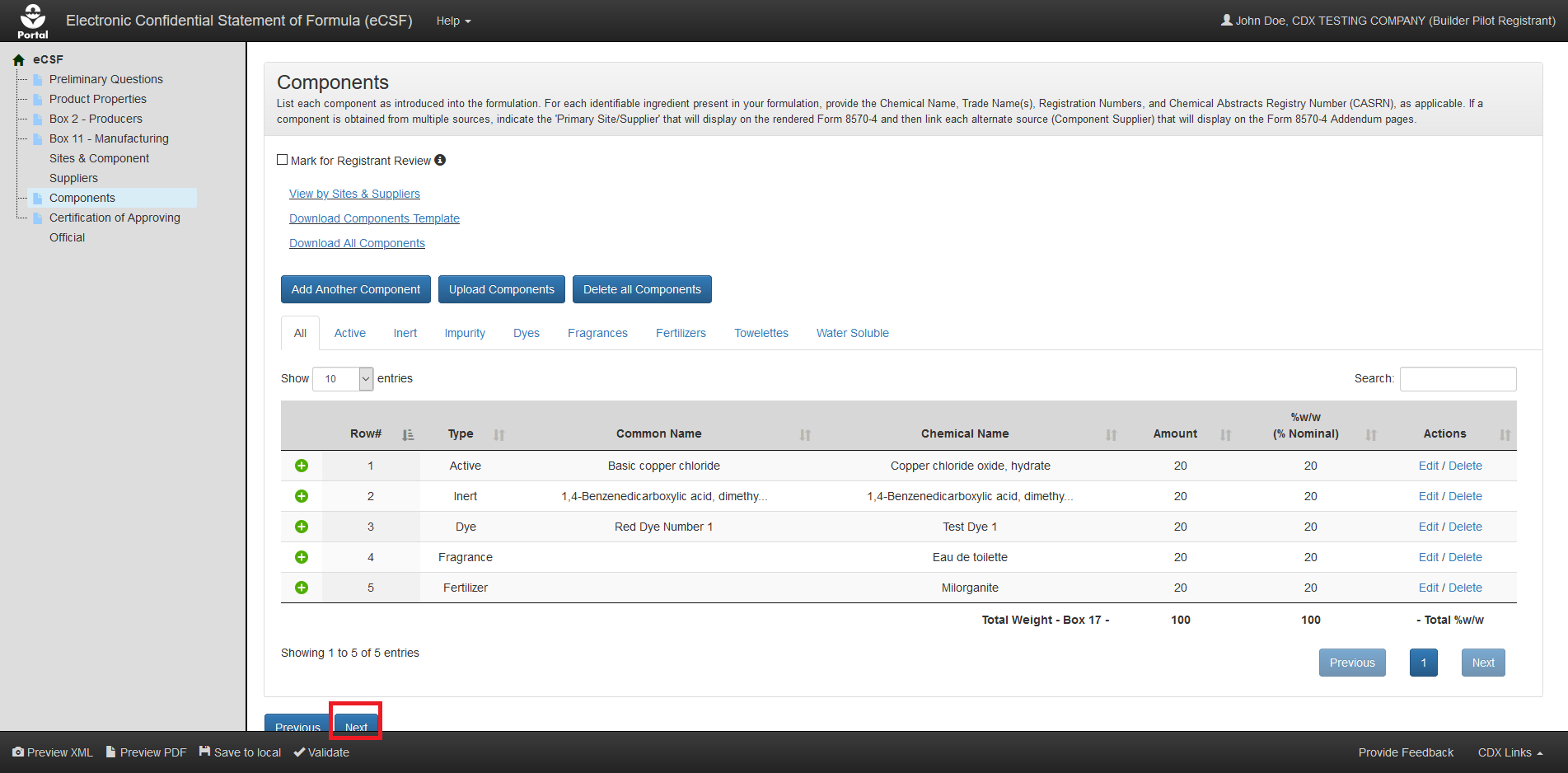
Task: Click Download Components Template link
Action: click(374, 218)
